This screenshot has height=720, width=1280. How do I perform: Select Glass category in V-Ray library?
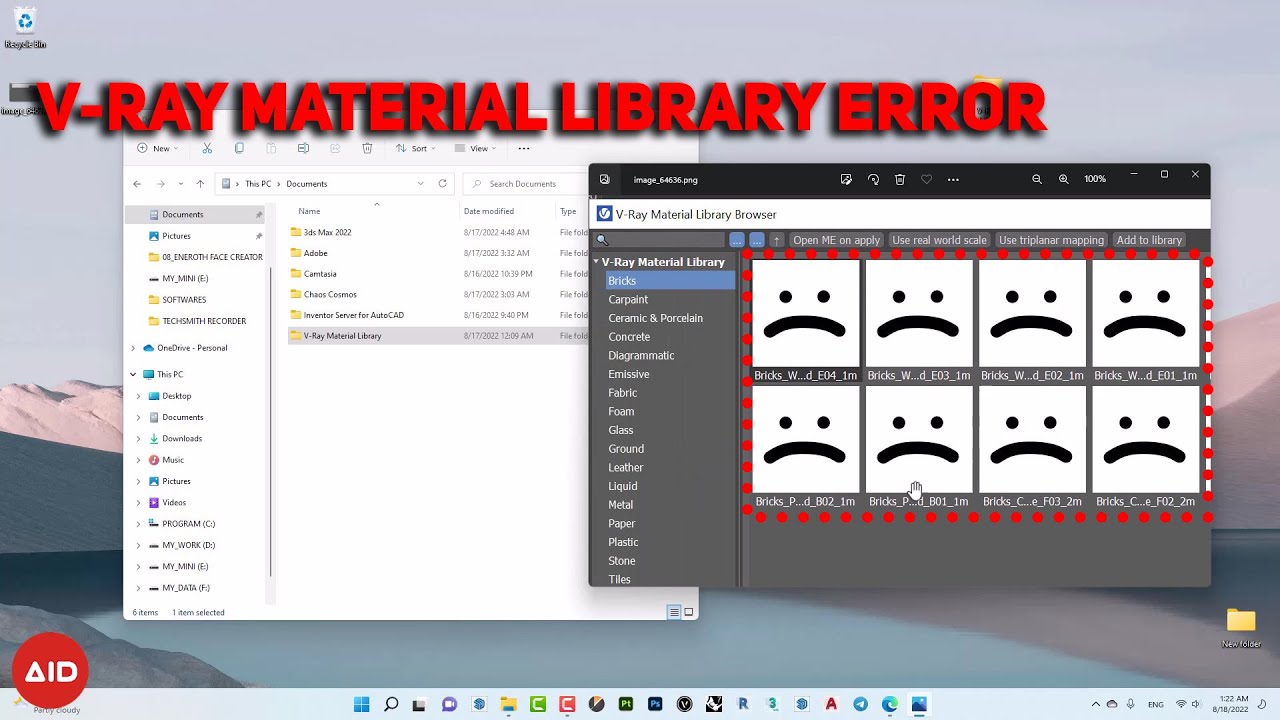coord(621,430)
